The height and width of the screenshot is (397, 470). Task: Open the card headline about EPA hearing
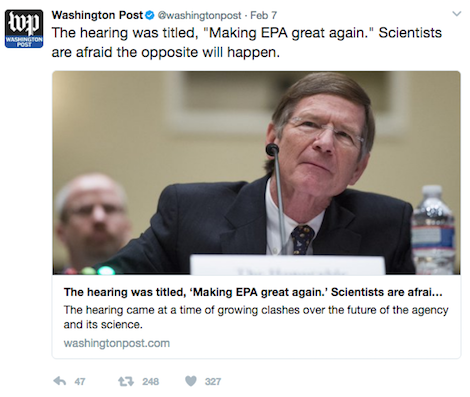click(x=253, y=292)
